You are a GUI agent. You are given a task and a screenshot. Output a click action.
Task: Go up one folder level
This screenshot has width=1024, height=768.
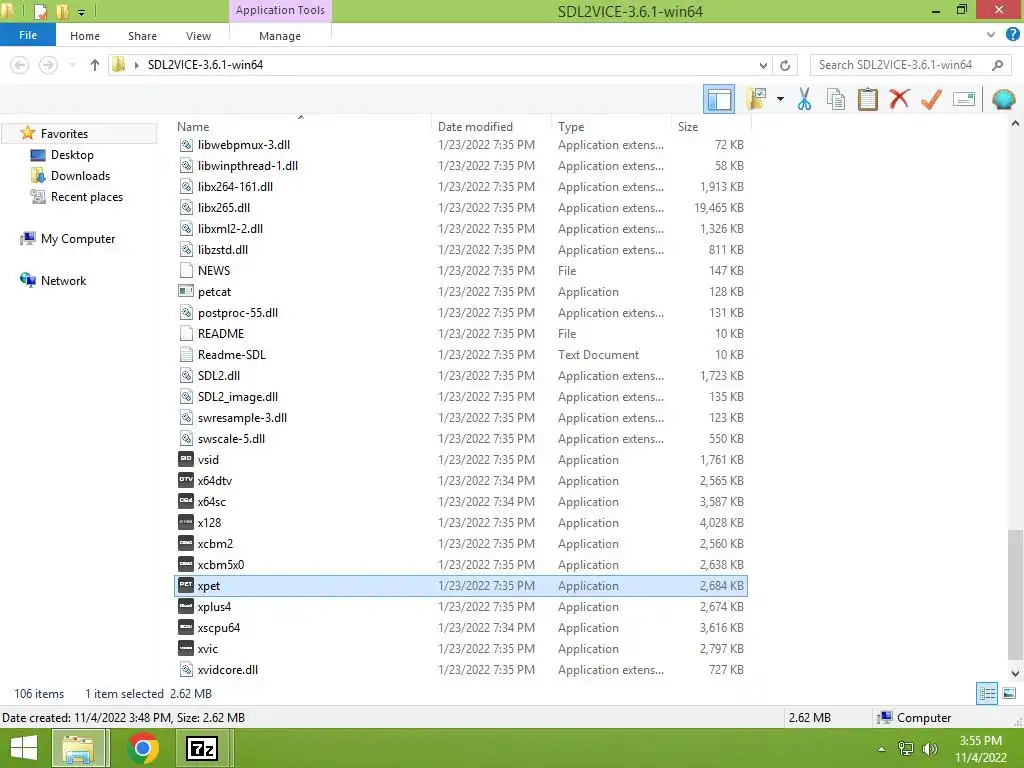tap(95, 65)
